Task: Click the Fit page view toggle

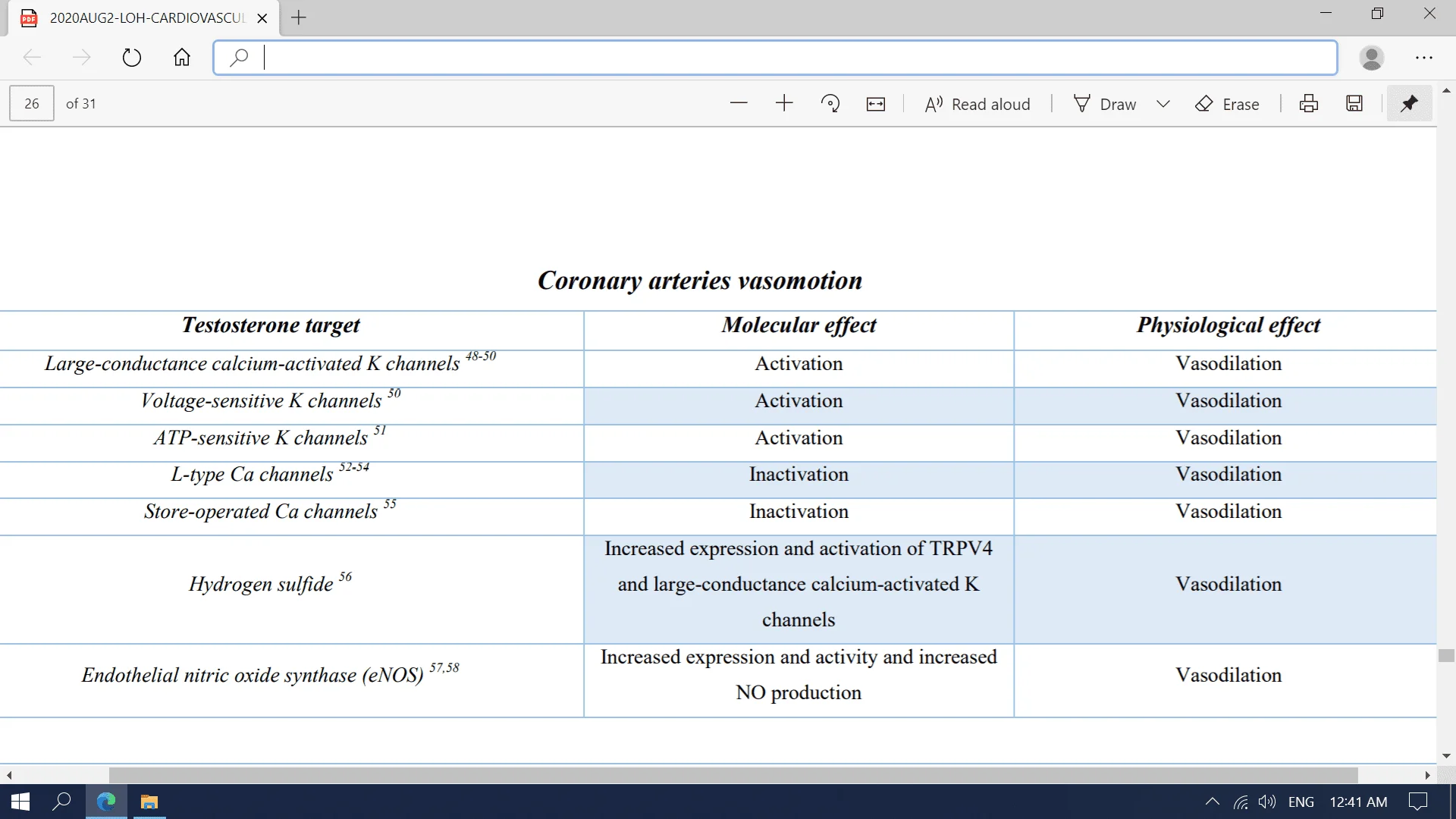Action: click(x=877, y=104)
